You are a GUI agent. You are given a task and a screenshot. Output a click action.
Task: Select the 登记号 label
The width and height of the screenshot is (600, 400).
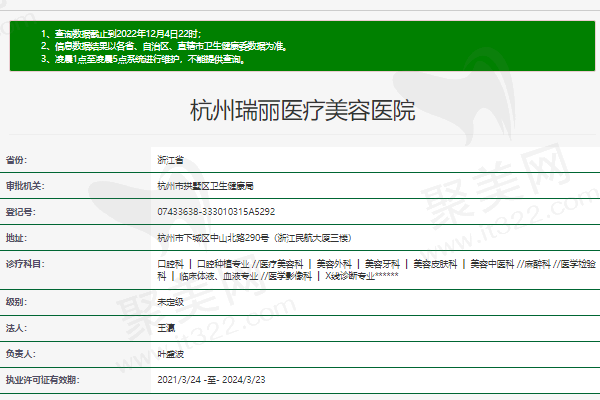[20, 212]
